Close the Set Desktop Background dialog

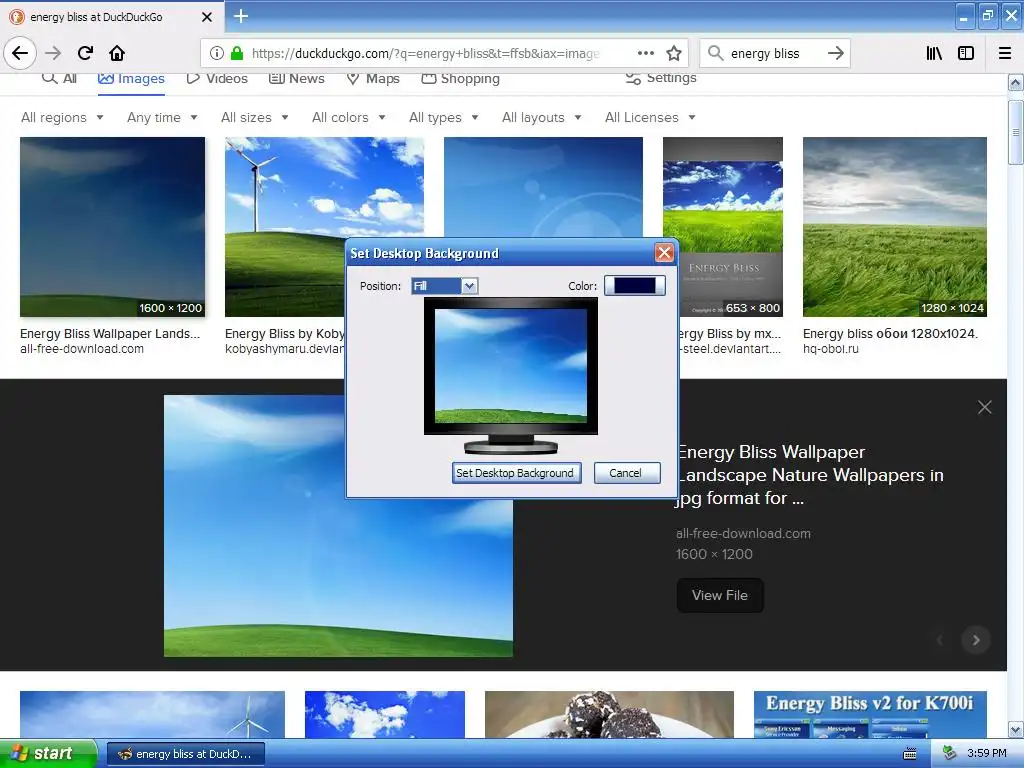tap(664, 253)
